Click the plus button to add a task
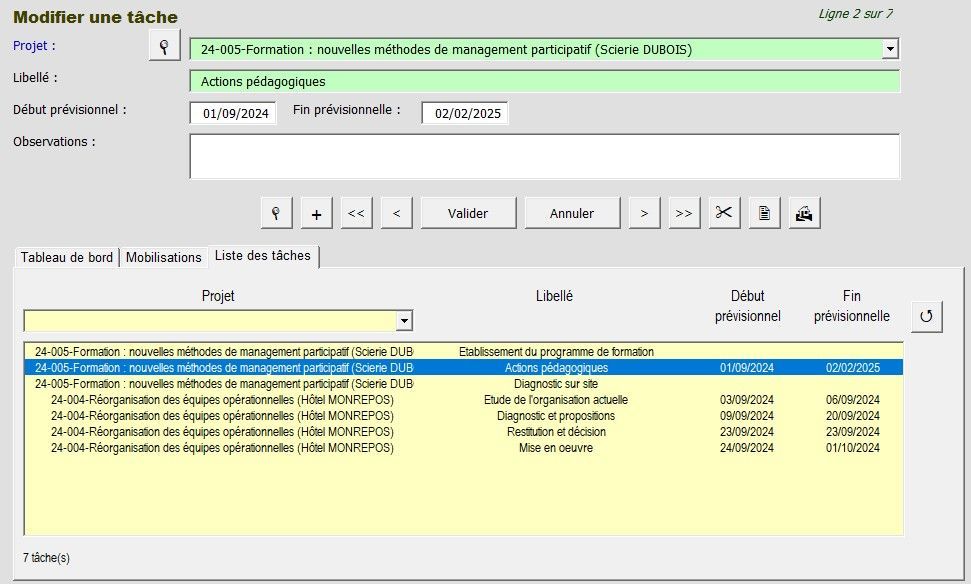This screenshot has width=971, height=584. click(316, 213)
